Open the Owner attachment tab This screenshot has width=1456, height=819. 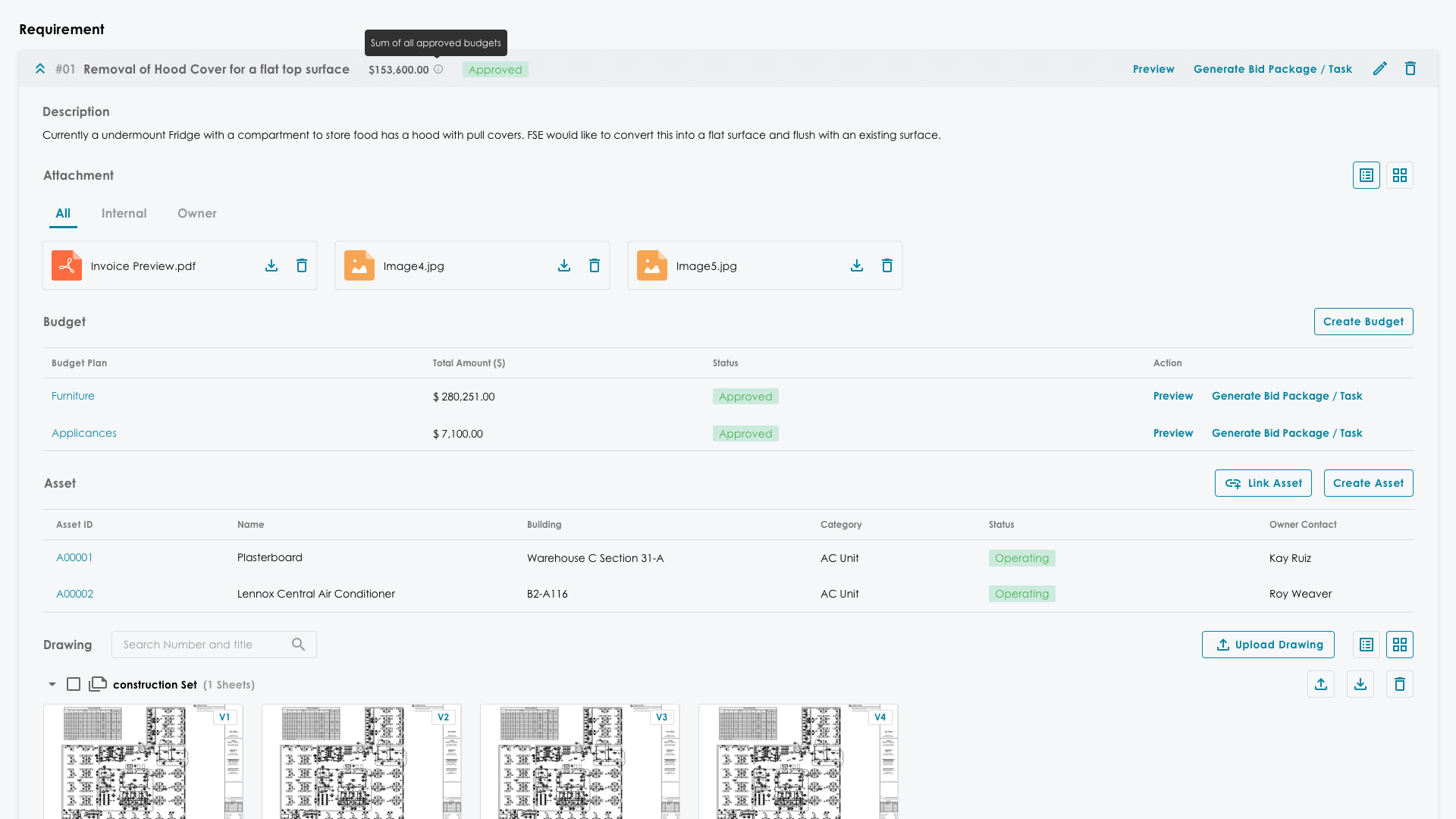[196, 213]
